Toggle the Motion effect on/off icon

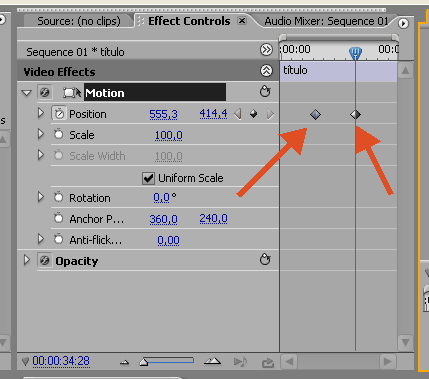pos(45,92)
